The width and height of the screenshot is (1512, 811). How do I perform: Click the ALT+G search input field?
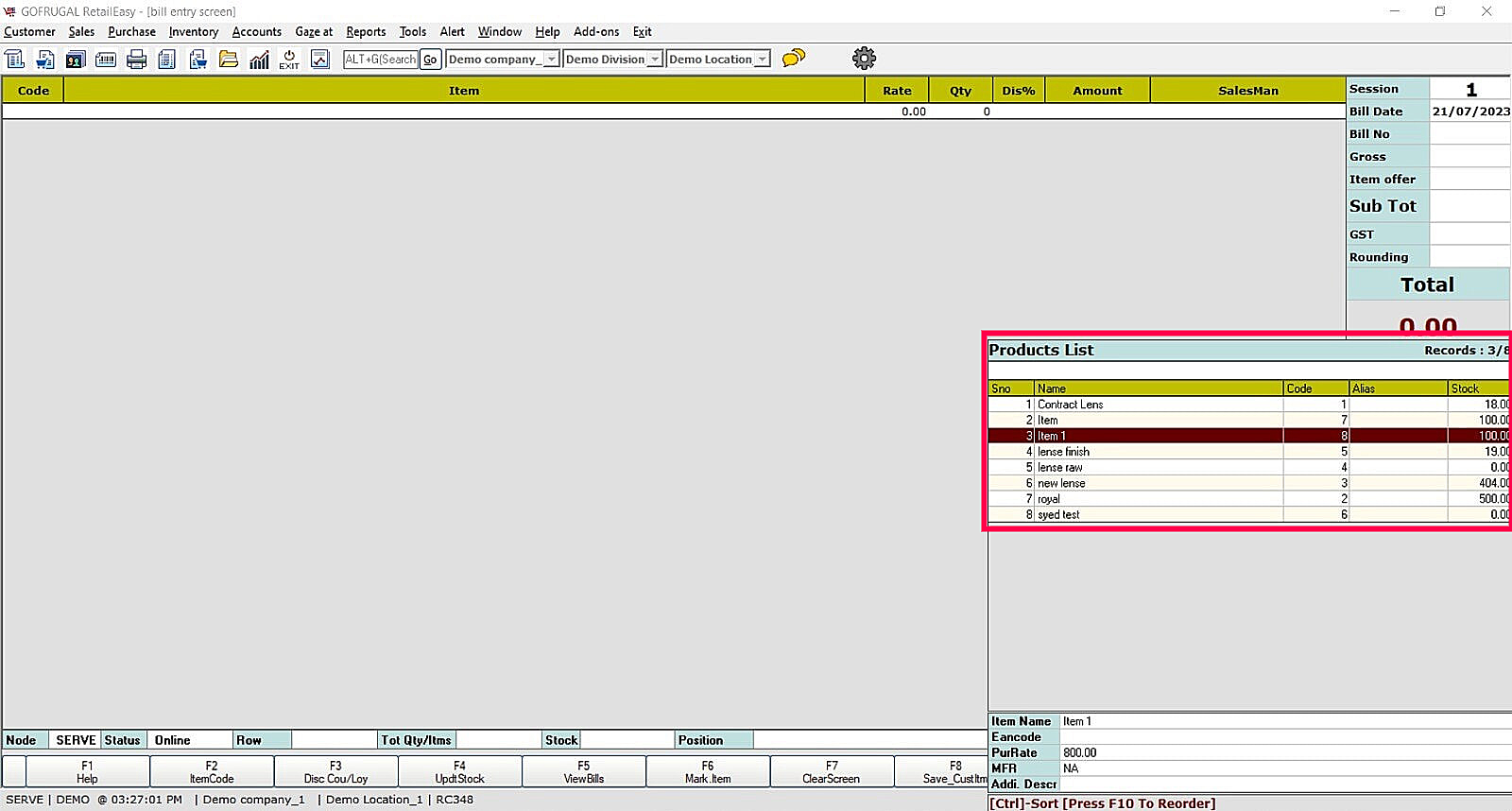click(381, 60)
